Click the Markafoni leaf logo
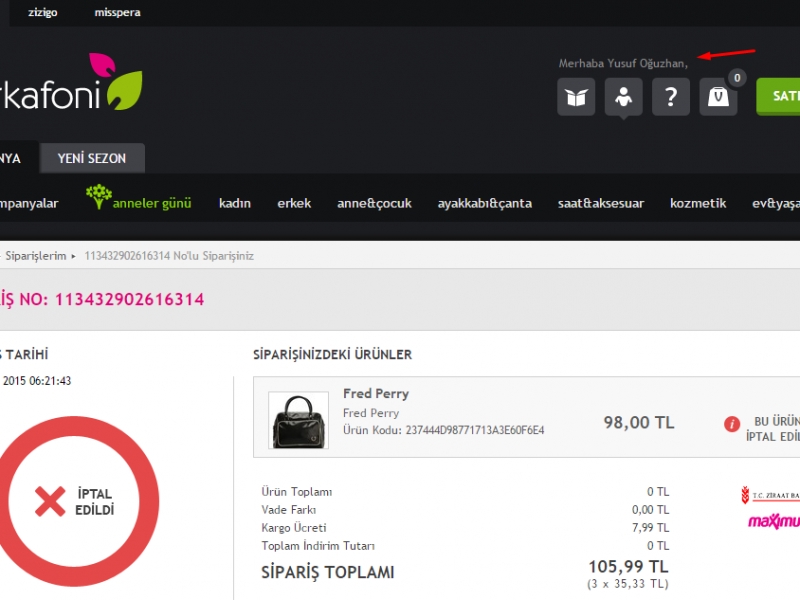 [71, 83]
